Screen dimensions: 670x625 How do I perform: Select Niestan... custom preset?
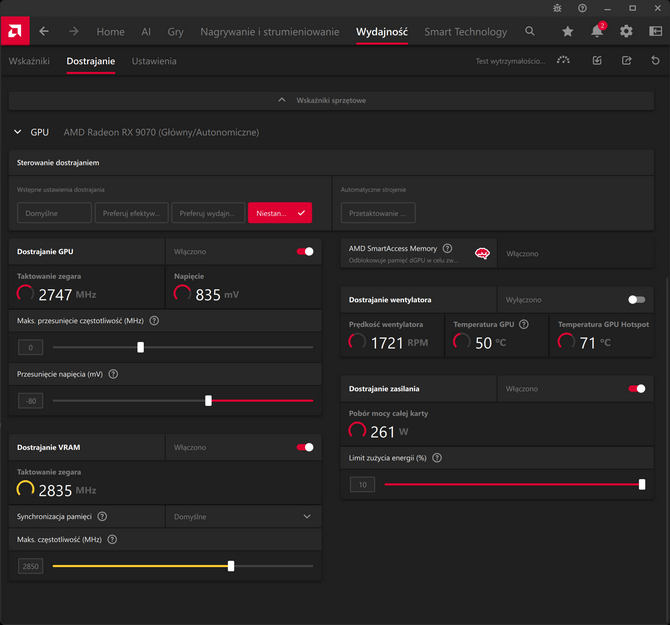[x=280, y=213]
